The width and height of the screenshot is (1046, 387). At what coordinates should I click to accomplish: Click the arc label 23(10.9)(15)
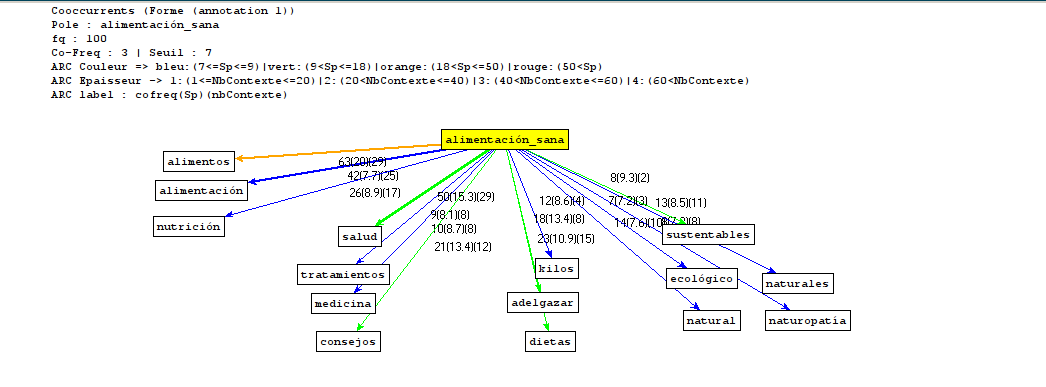click(566, 238)
